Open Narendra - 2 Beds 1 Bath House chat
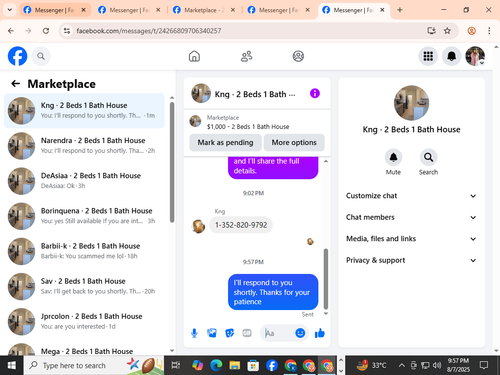Screen dimensions: 500x375 [84, 146]
